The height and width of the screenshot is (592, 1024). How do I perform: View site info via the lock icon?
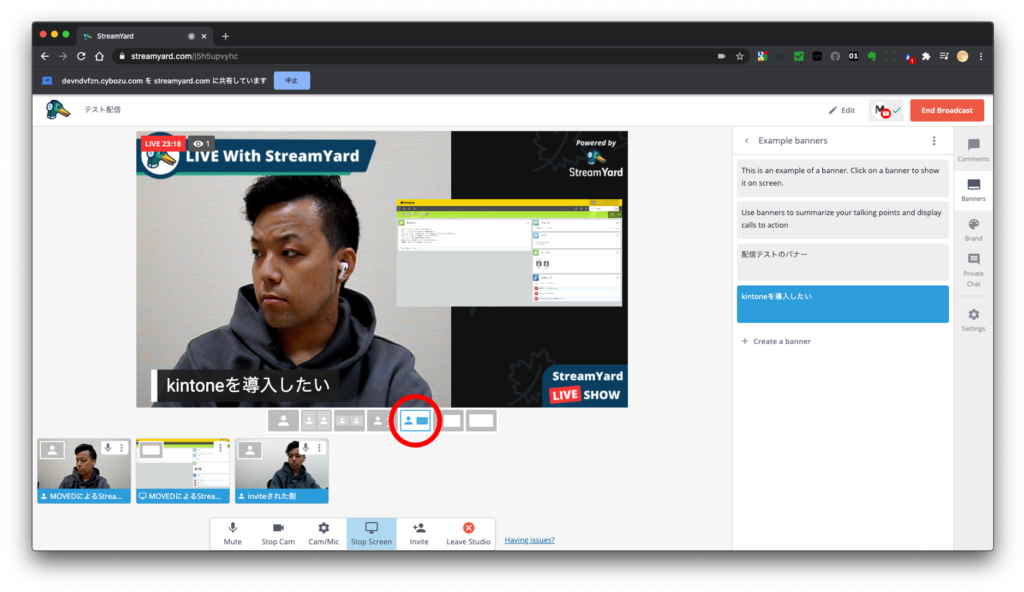pos(121,56)
